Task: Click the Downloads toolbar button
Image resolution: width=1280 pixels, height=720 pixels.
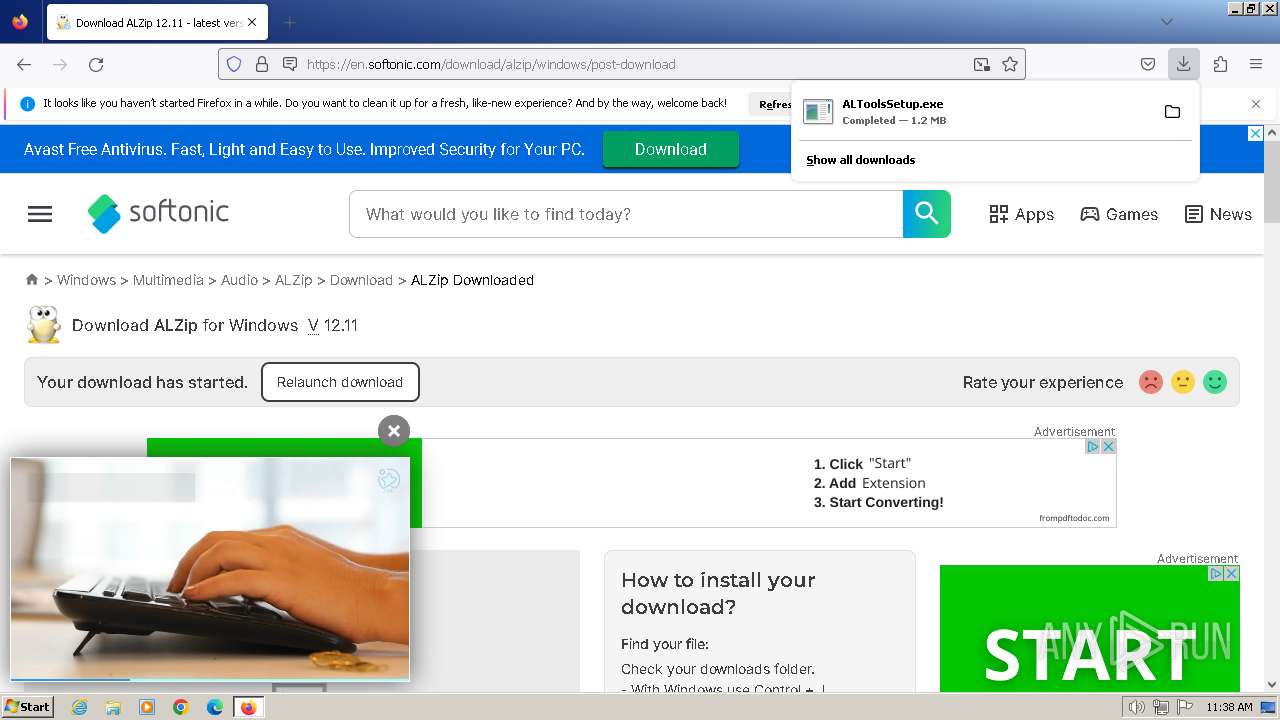Action: [1183, 64]
